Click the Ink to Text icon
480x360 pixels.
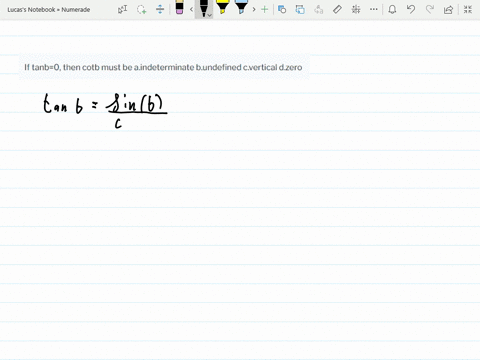click(319, 9)
